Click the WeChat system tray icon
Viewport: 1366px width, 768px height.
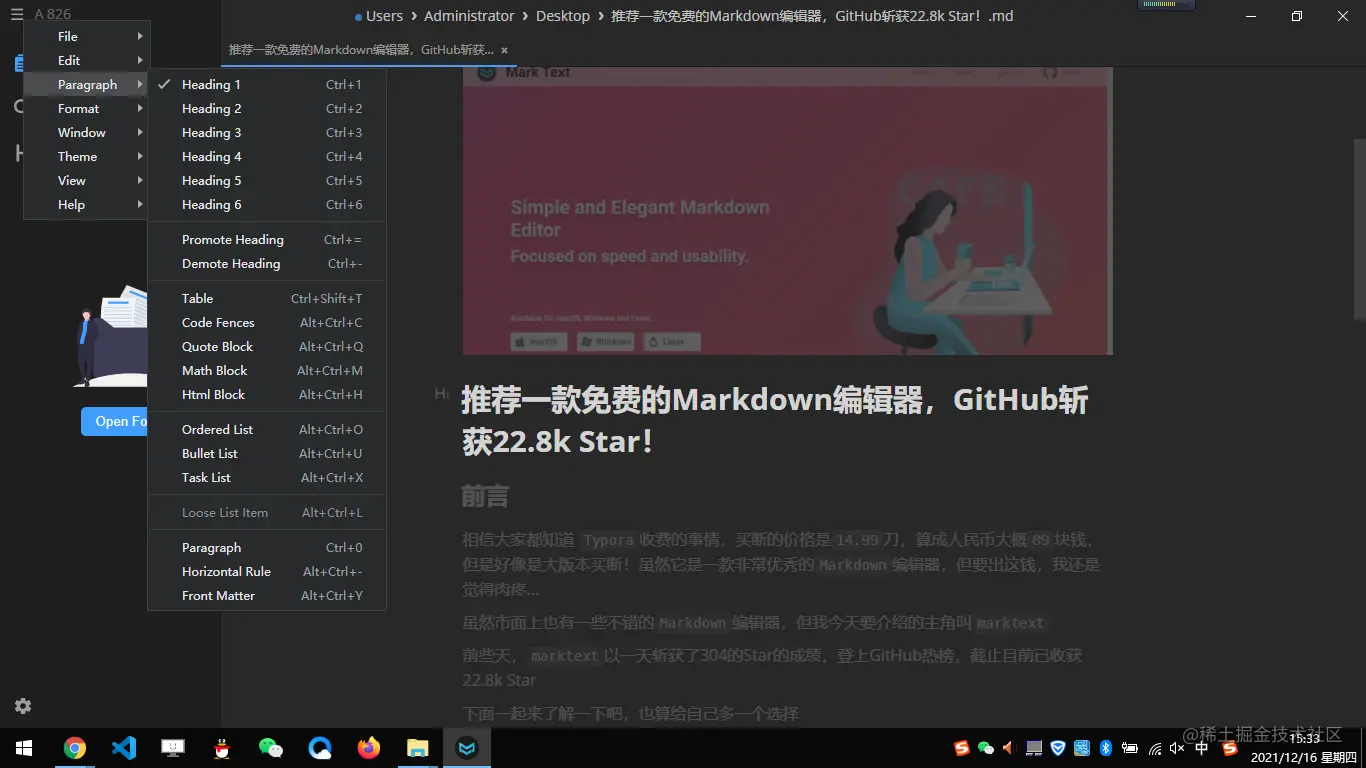(x=986, y=748)
